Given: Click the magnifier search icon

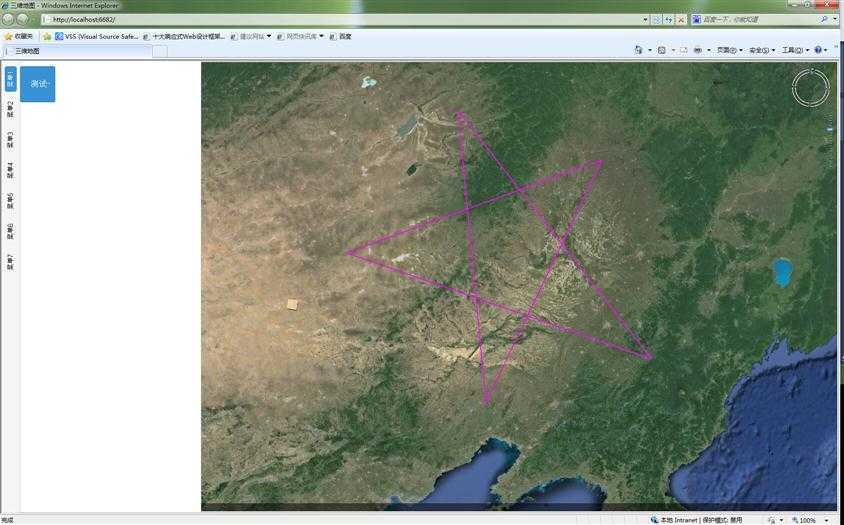Looking at the screenshot, I should (824, 19).
